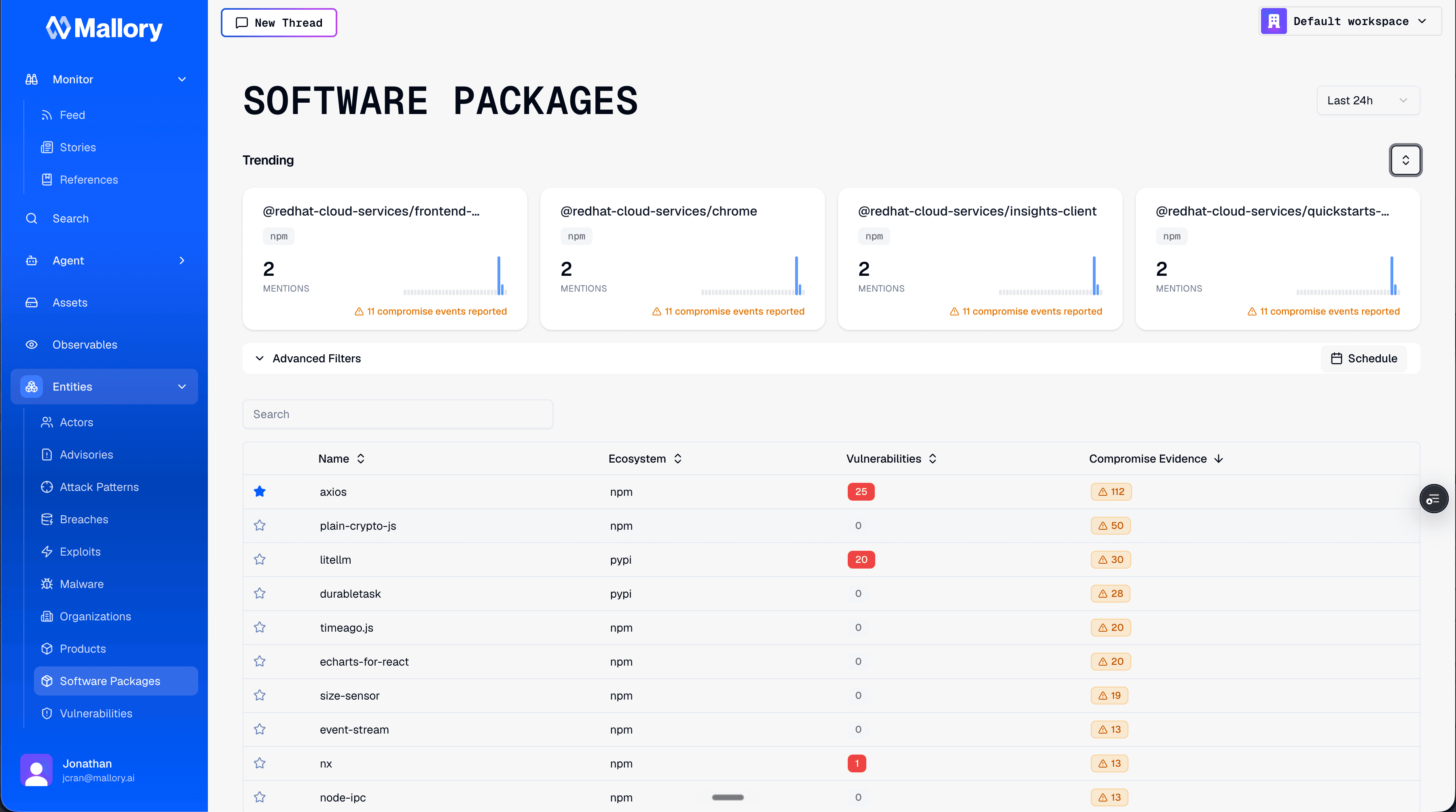The width and height of the screenshot is (1456, 812).
Task: Click the Advisories icon
Action: click(47, 455)
